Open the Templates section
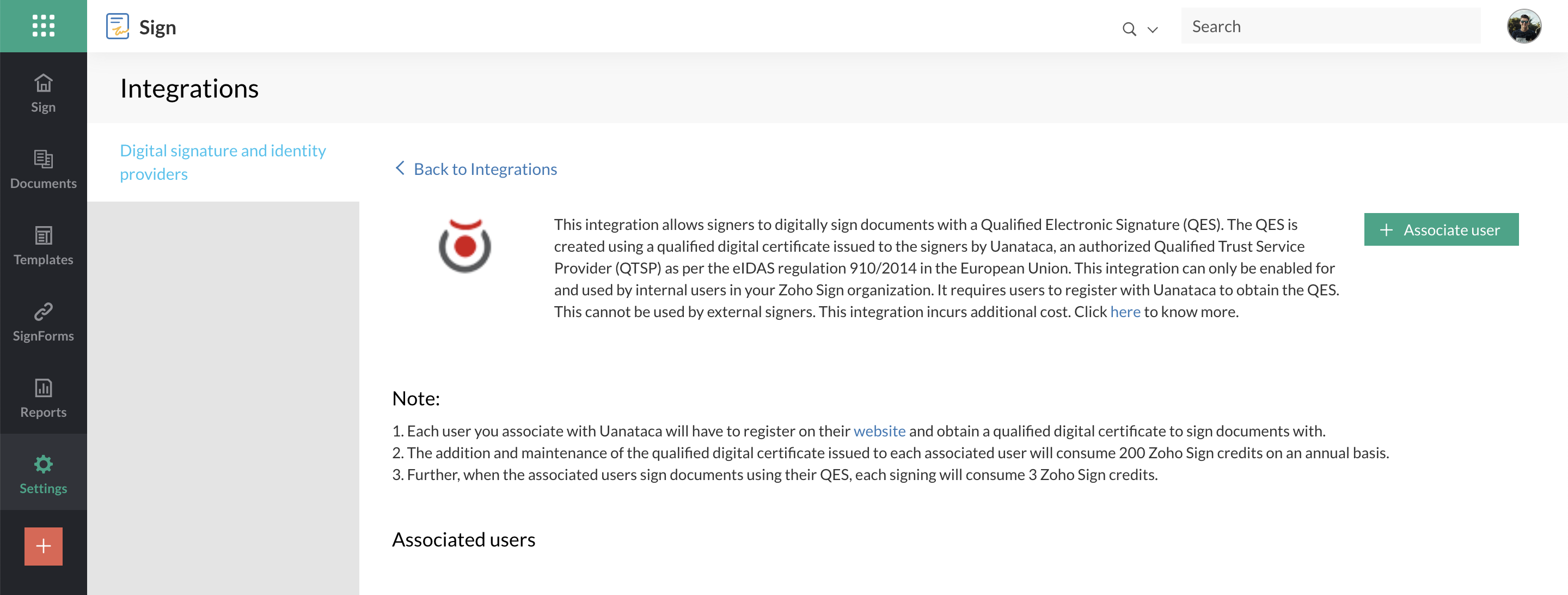1568x595 pixels. click(x=43, y=245)
